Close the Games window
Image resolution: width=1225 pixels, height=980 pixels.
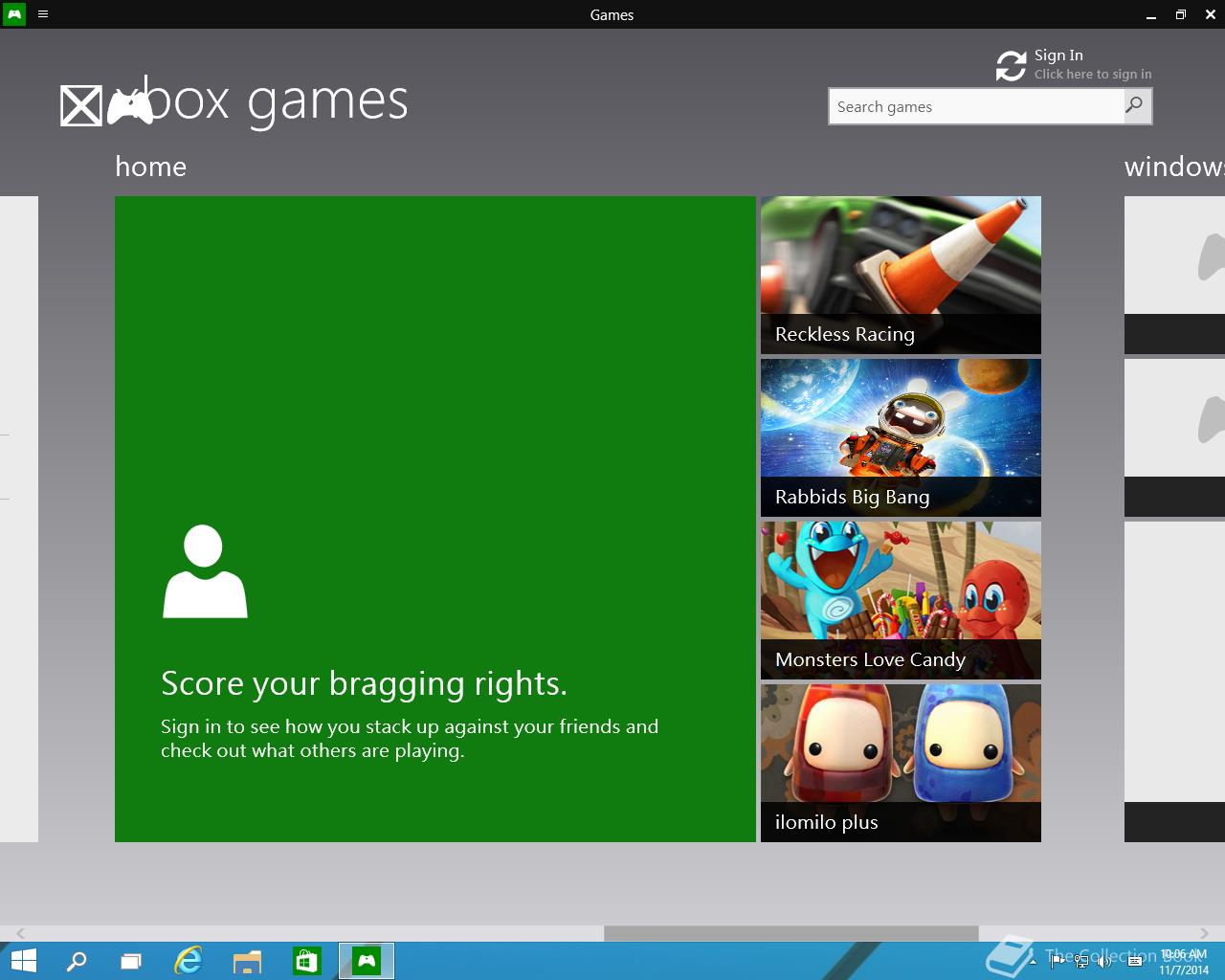(1210, 14)
